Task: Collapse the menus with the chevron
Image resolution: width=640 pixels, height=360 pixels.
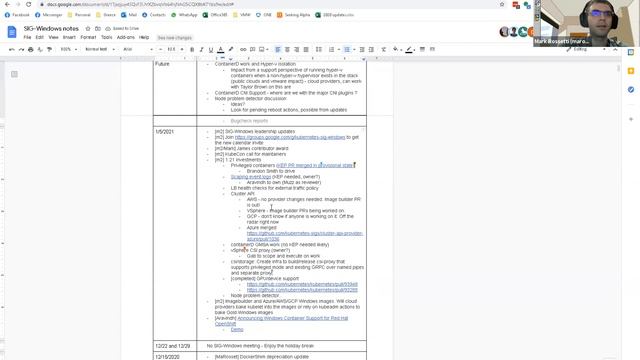Action: [615, 49]
